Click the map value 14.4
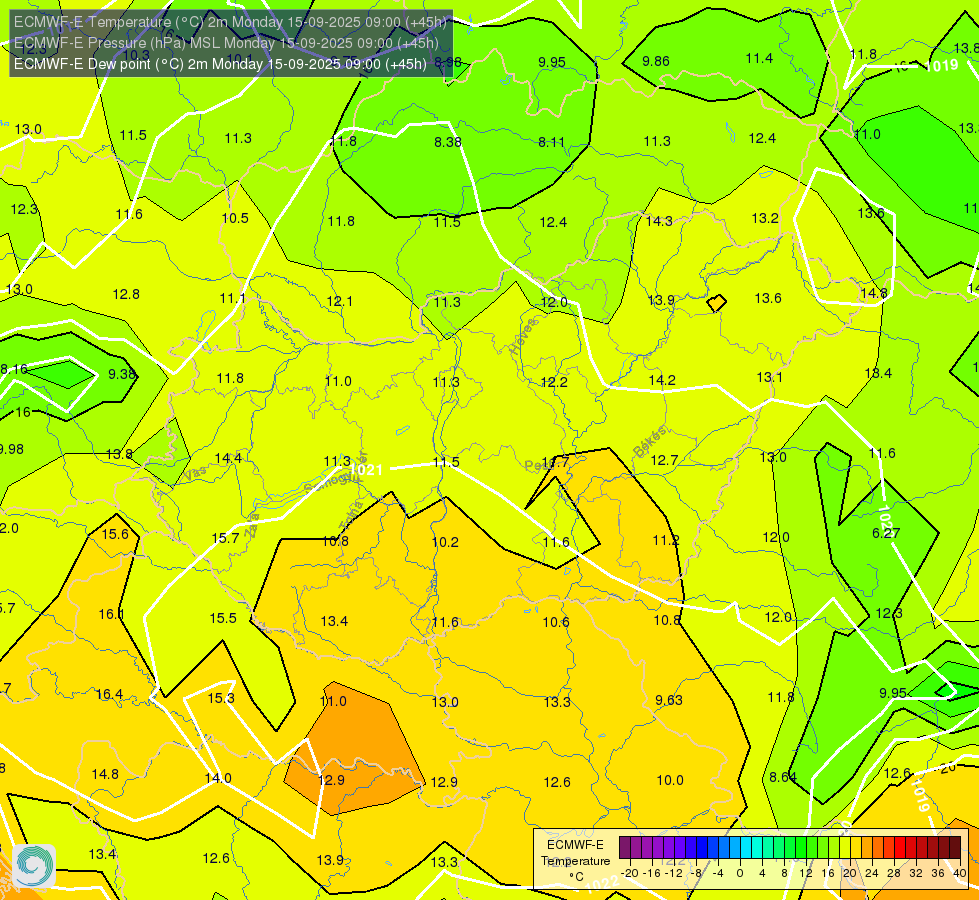The image size is (979, 900). [228, 458]
